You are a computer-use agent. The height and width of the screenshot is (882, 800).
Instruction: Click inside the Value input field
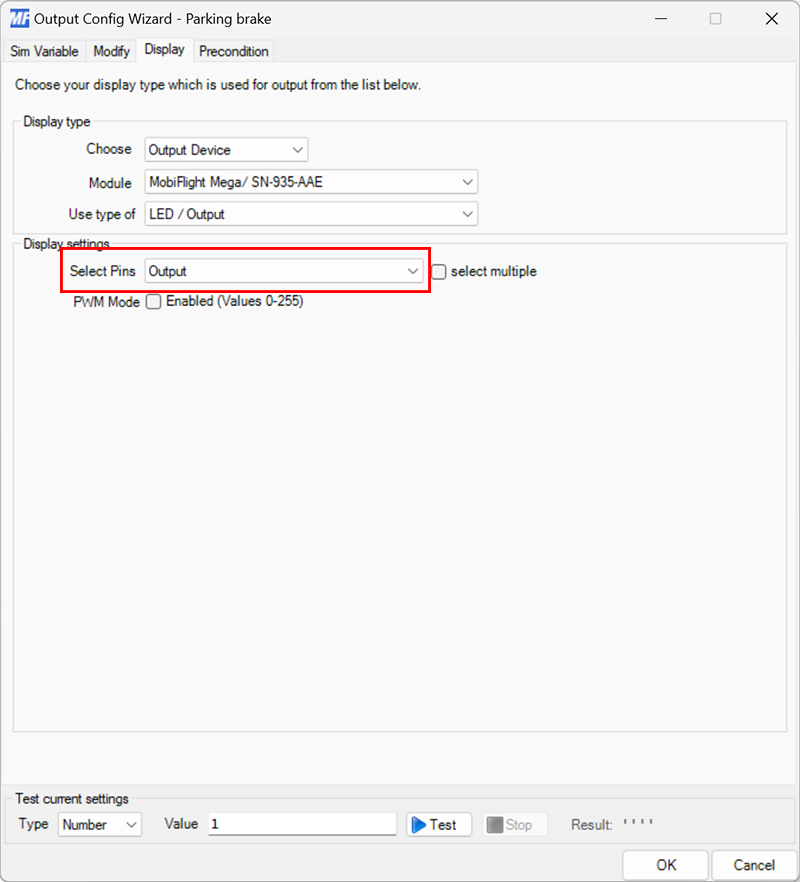click(300, 824)
